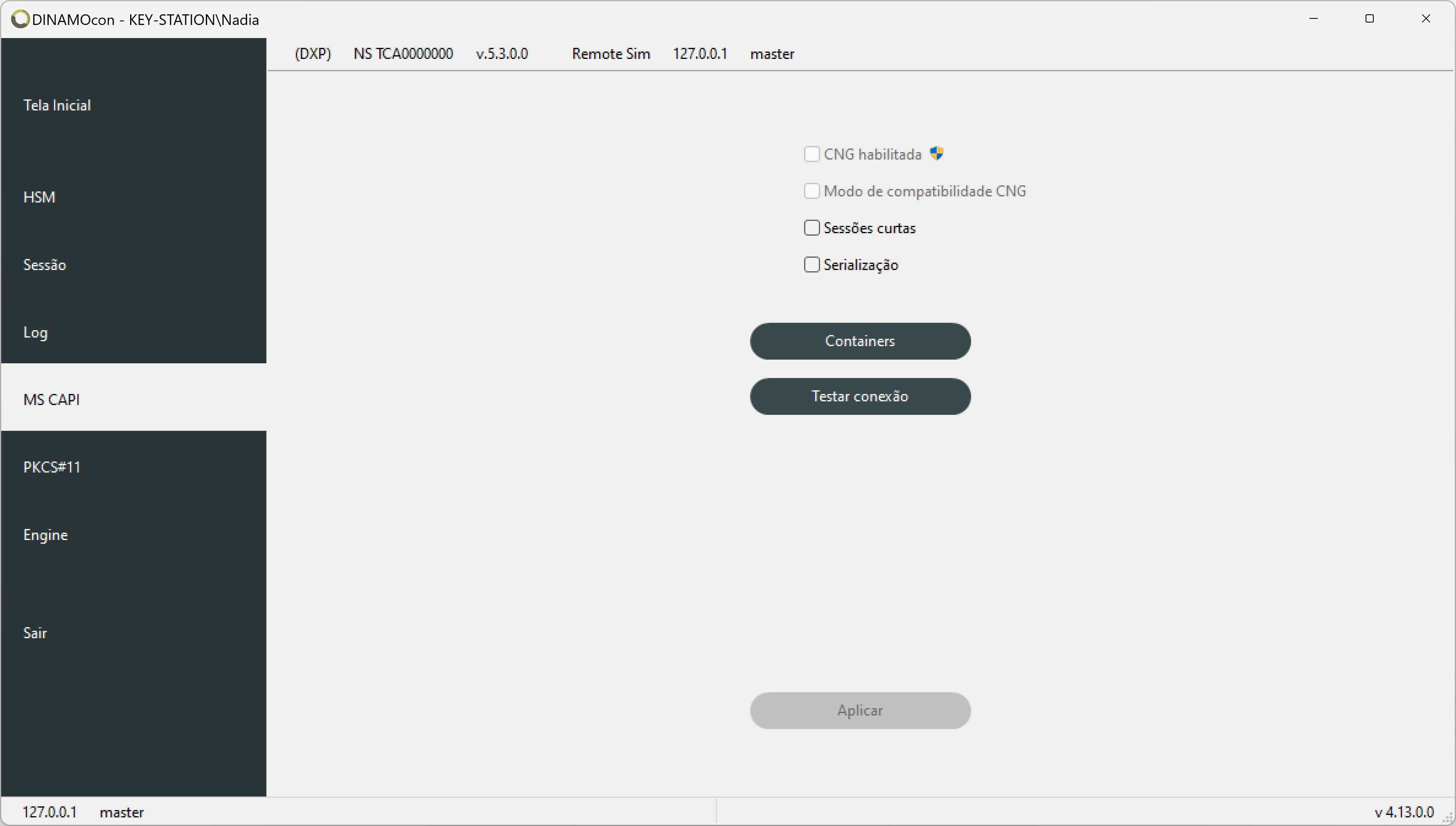Maximize the DINAMOcon window

pyautogui.click(x=1369, y=19)
